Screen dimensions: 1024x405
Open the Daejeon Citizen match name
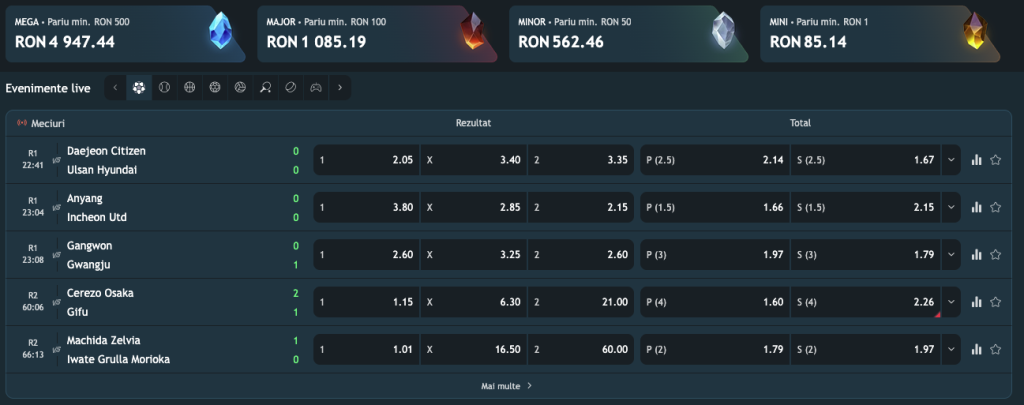(106, 151)
